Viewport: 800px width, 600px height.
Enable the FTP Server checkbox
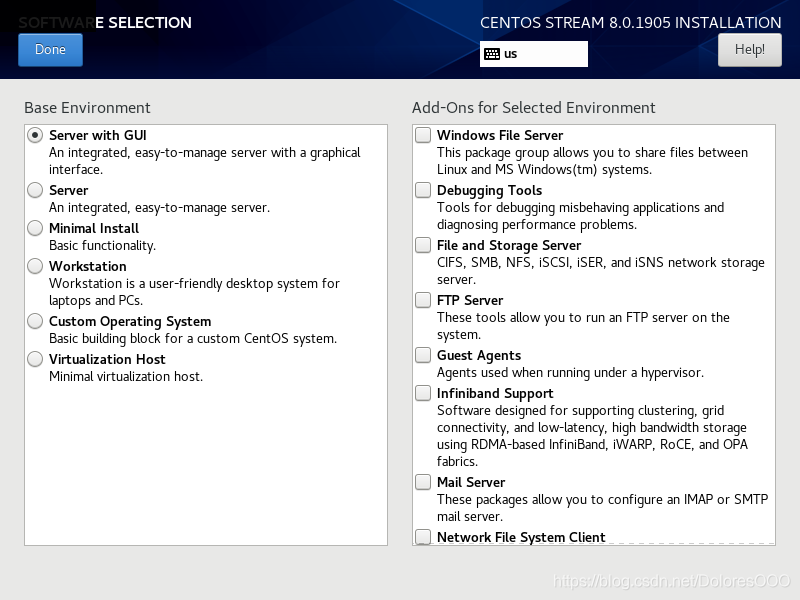click(x=423, y=300)
